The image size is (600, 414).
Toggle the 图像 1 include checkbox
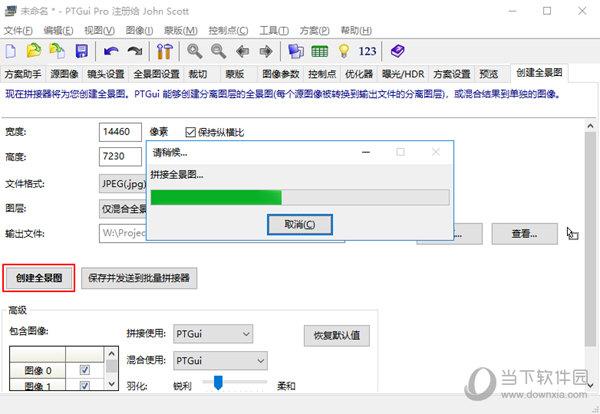coord(85,386)
